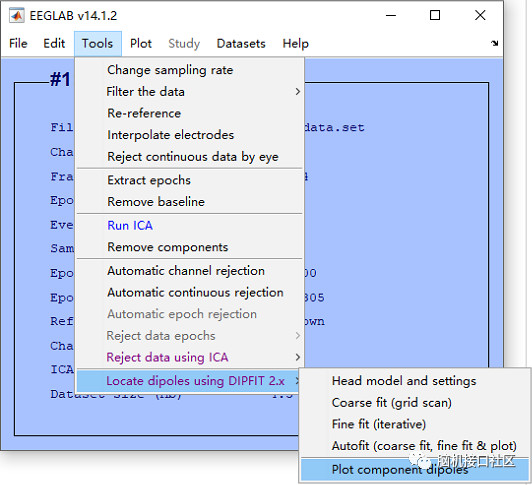Select Interpolate electrodes
532x485 pixels.
[190, 135]
